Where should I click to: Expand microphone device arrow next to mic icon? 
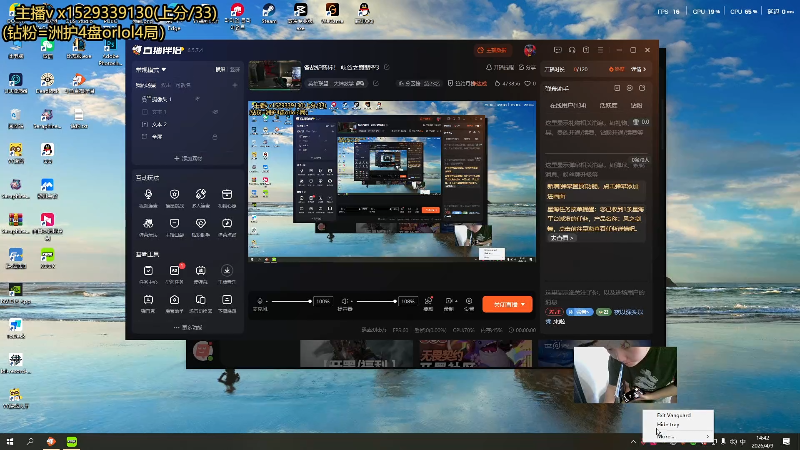pos(266,302)
